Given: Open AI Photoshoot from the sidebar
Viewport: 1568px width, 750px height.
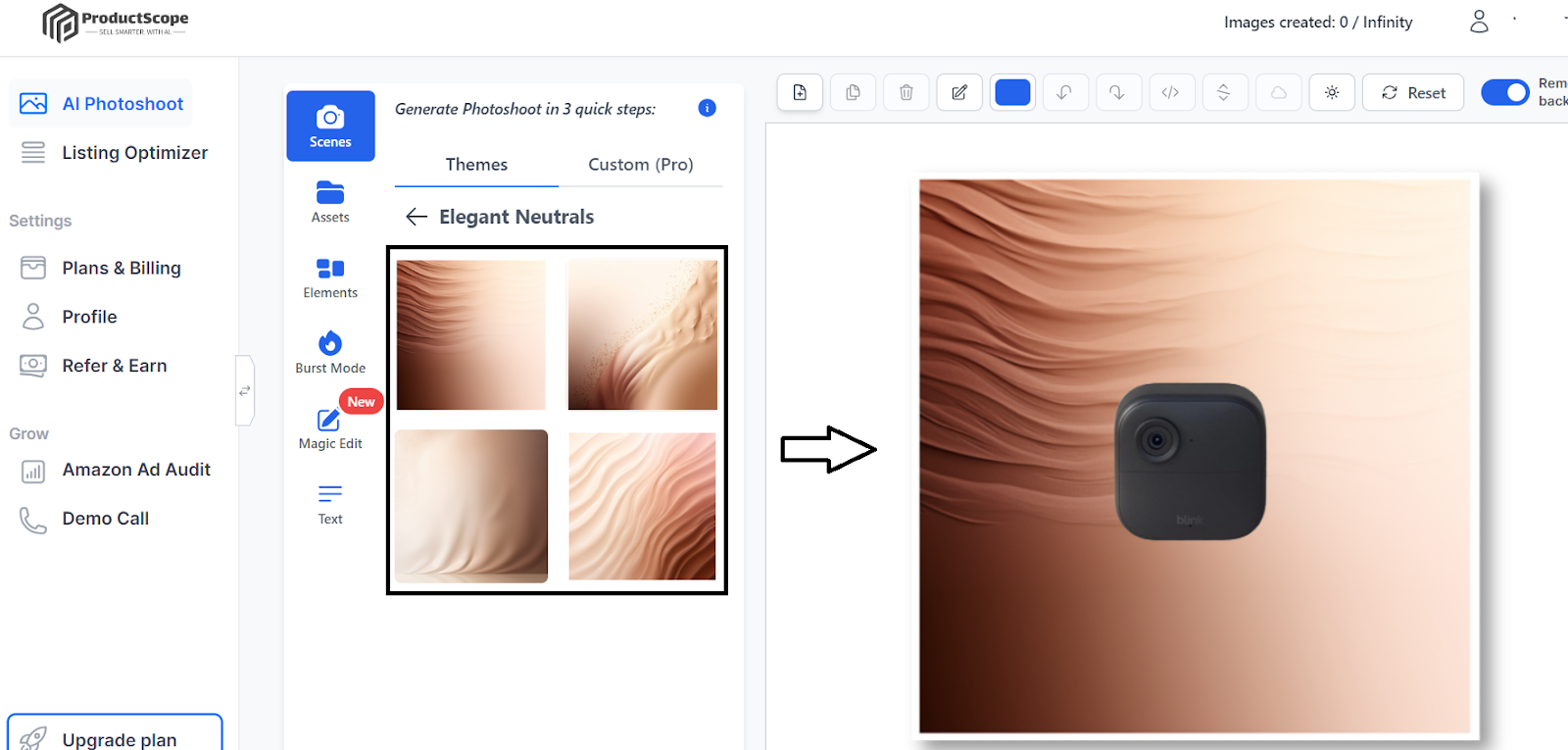Looking at the screenshot, I should (101, 104).
